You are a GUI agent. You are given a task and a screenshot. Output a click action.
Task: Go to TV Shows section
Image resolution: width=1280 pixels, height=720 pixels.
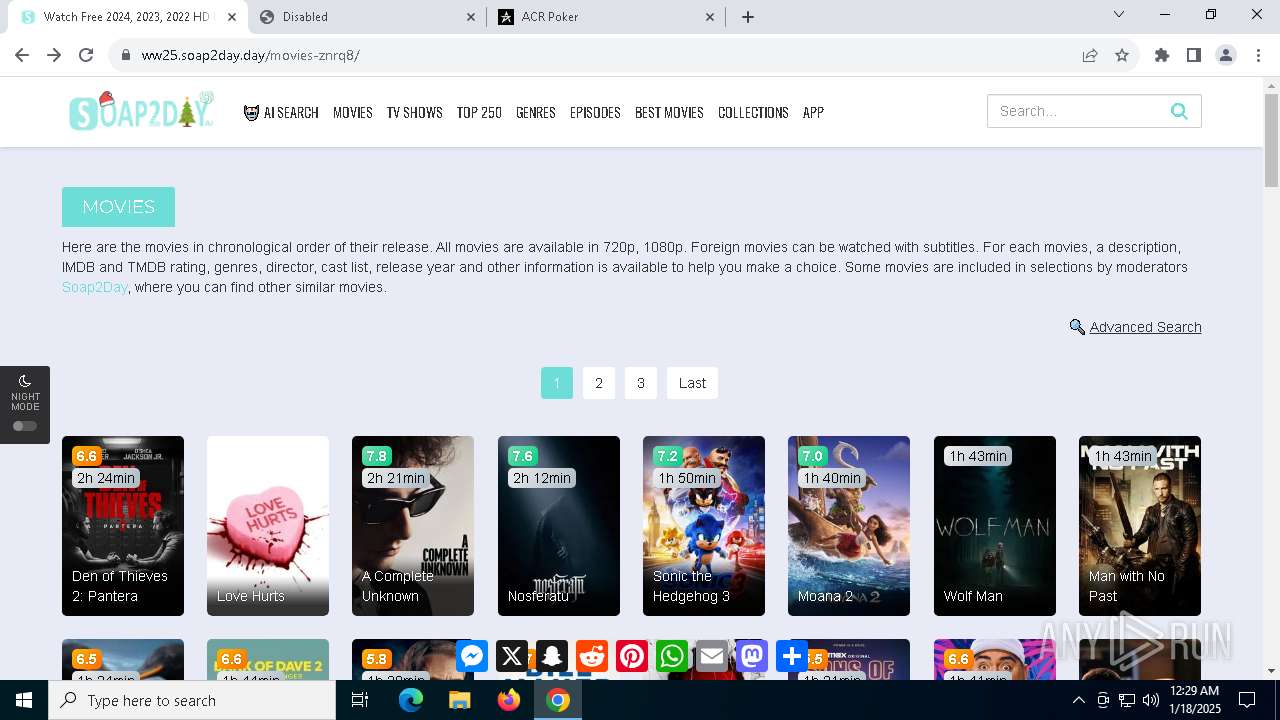[415, 112]
